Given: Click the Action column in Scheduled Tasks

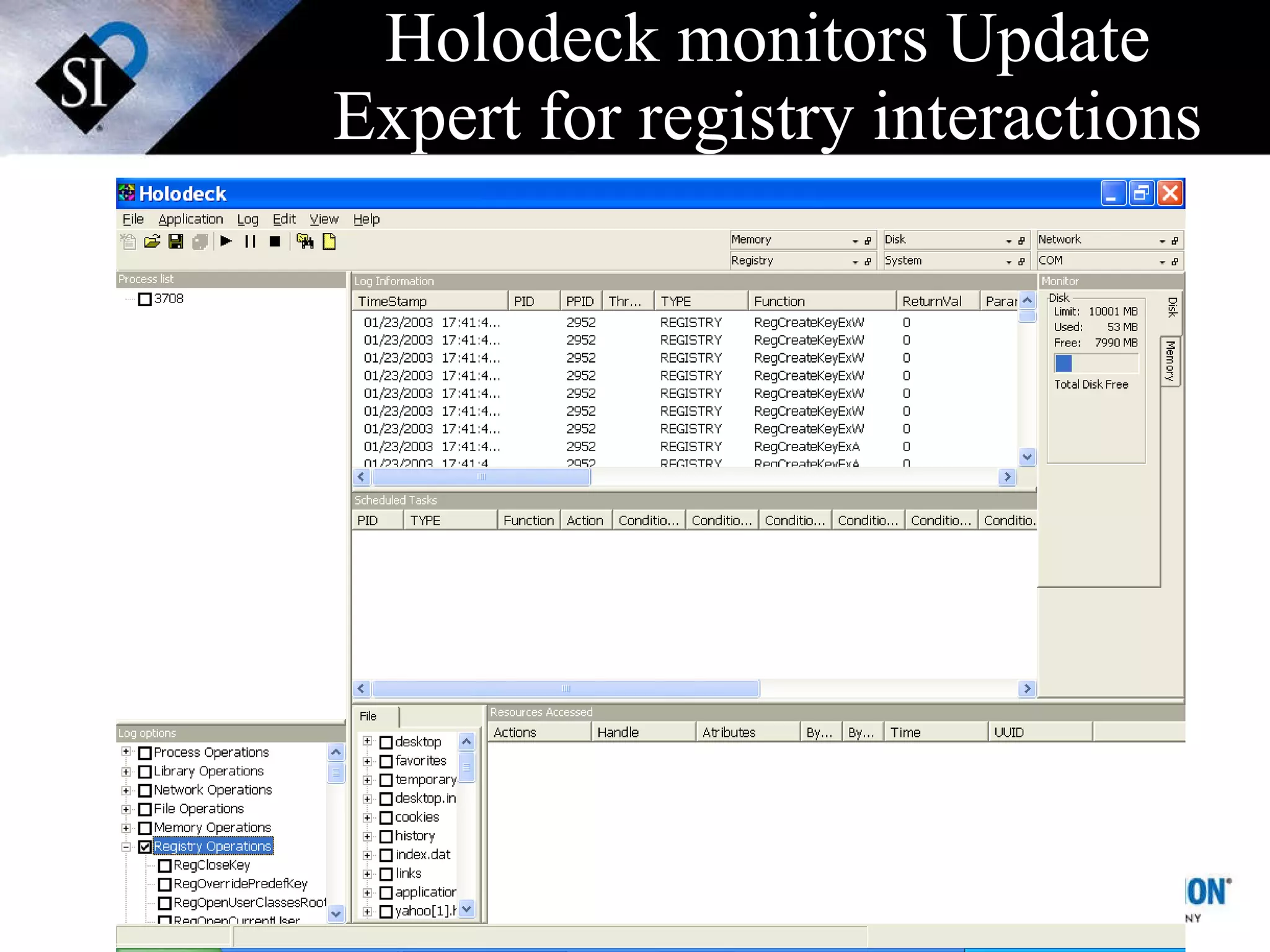Looking at the screenshot, I should (586, 520).
